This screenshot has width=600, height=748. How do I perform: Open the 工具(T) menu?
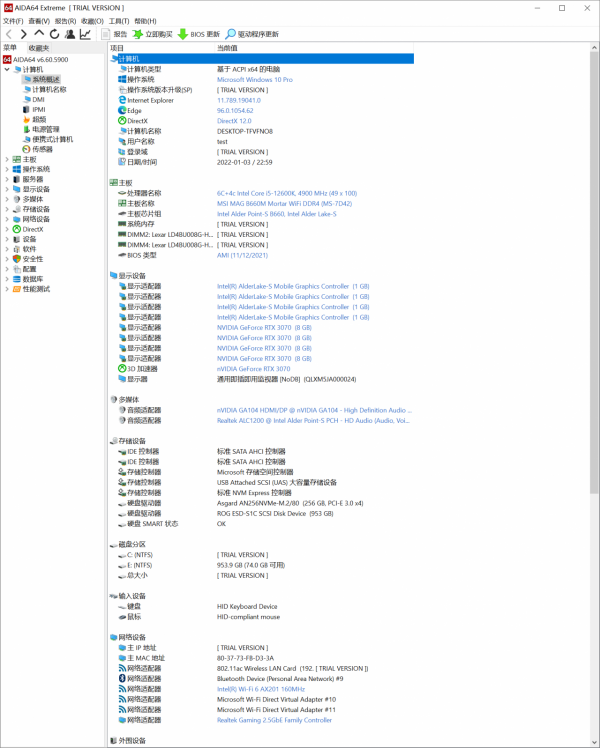coord(119,21)
